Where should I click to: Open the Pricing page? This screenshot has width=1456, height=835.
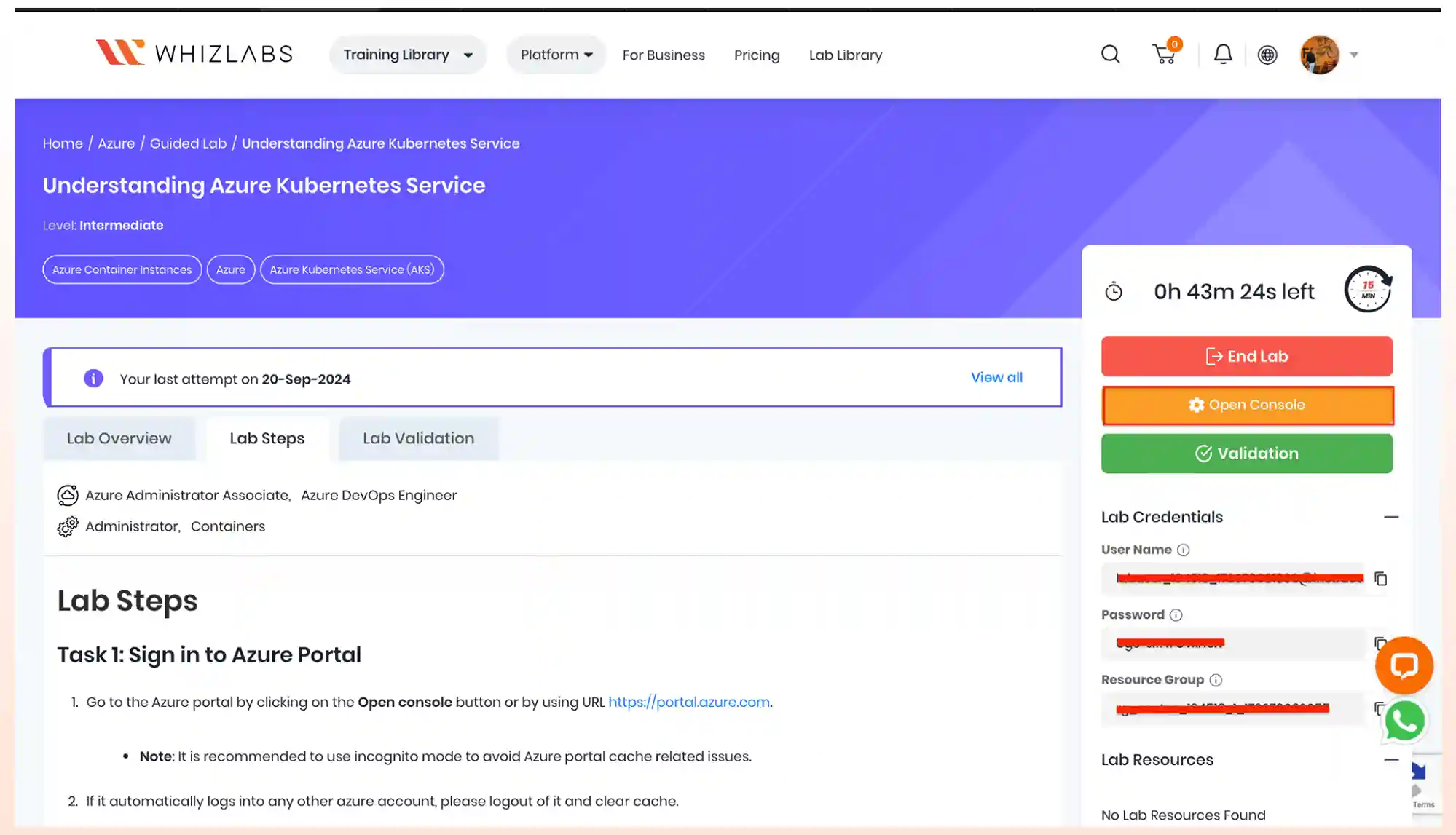coord(757,55)
